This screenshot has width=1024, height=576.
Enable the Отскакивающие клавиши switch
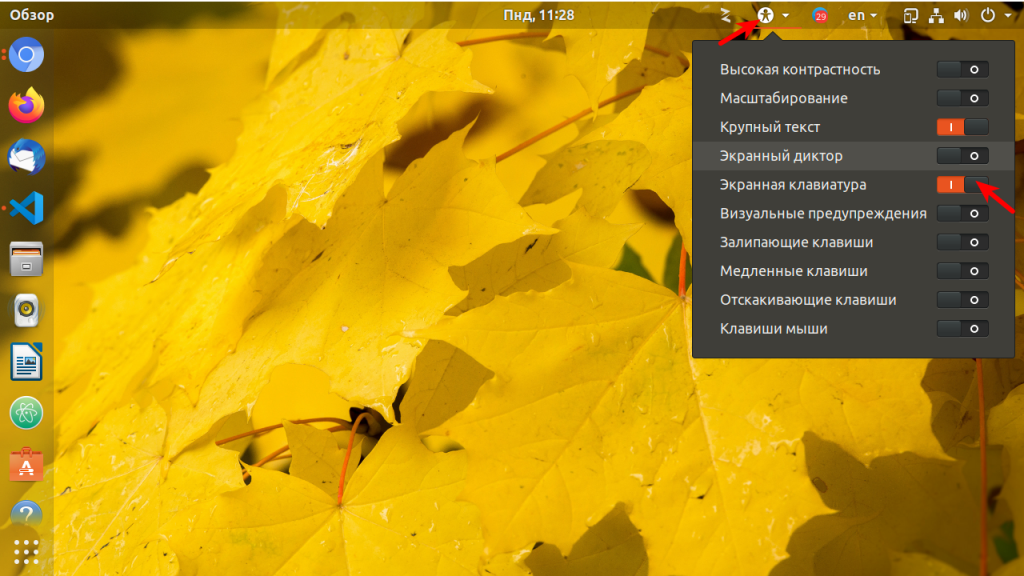click(962, 300)
